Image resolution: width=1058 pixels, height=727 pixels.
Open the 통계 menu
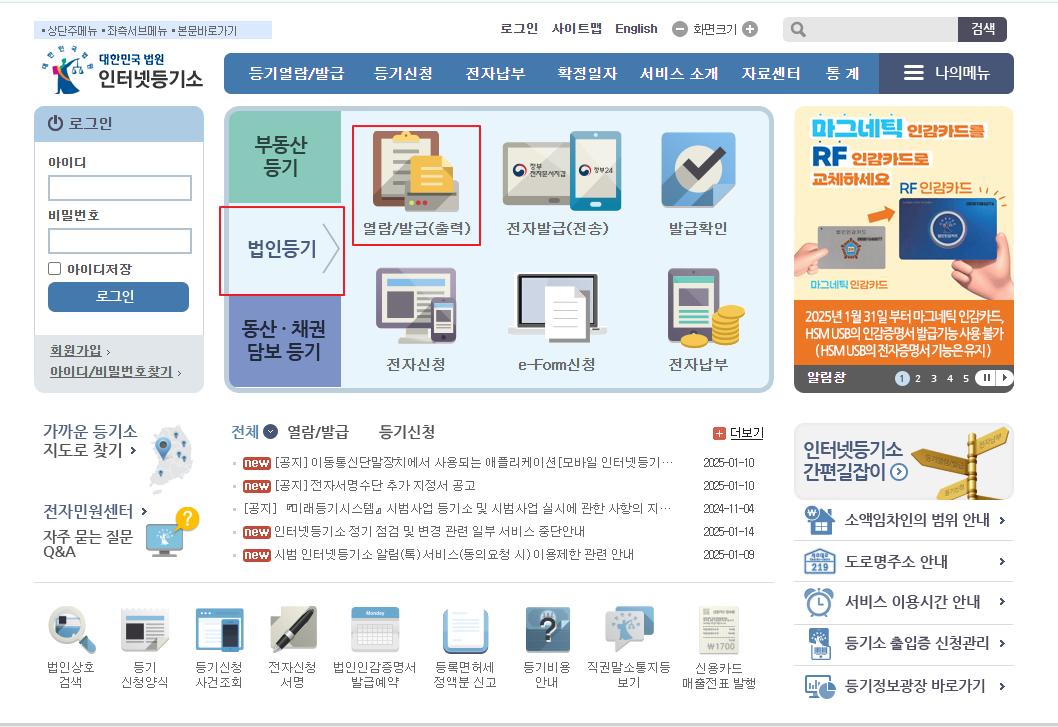coord(843,73)
